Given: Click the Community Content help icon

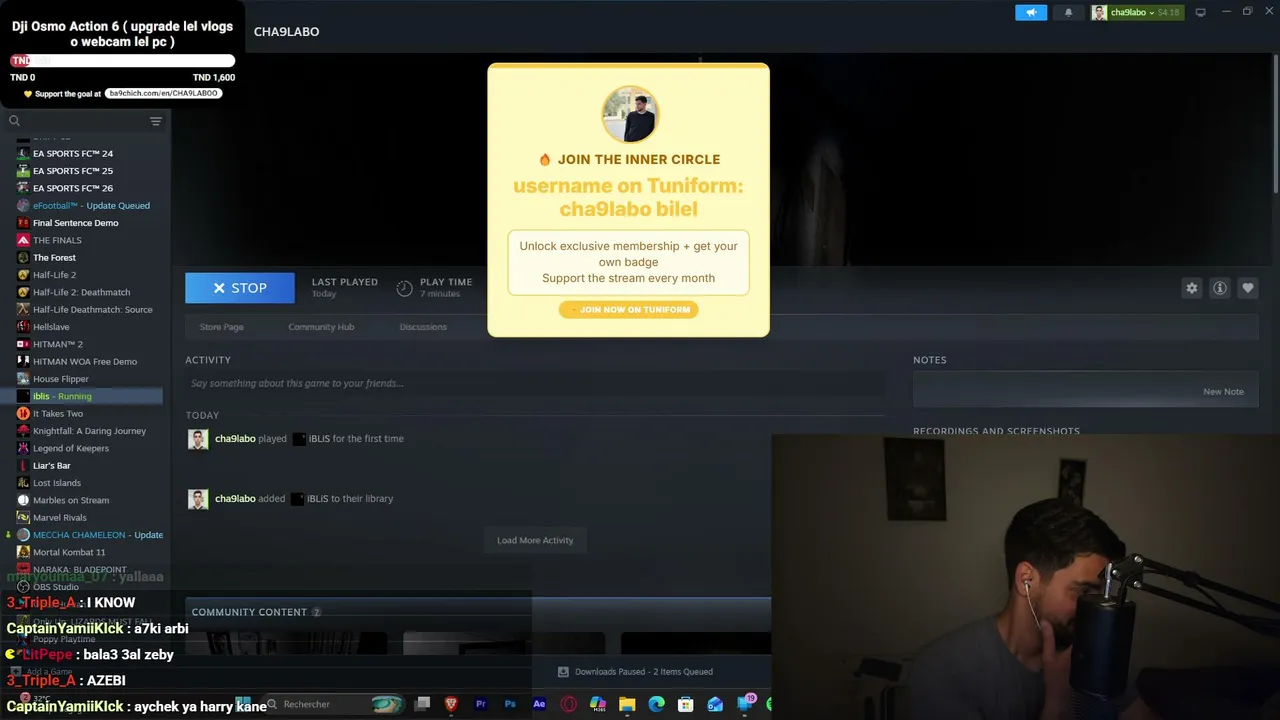Looking at the screenshot, I should (316, 612).
